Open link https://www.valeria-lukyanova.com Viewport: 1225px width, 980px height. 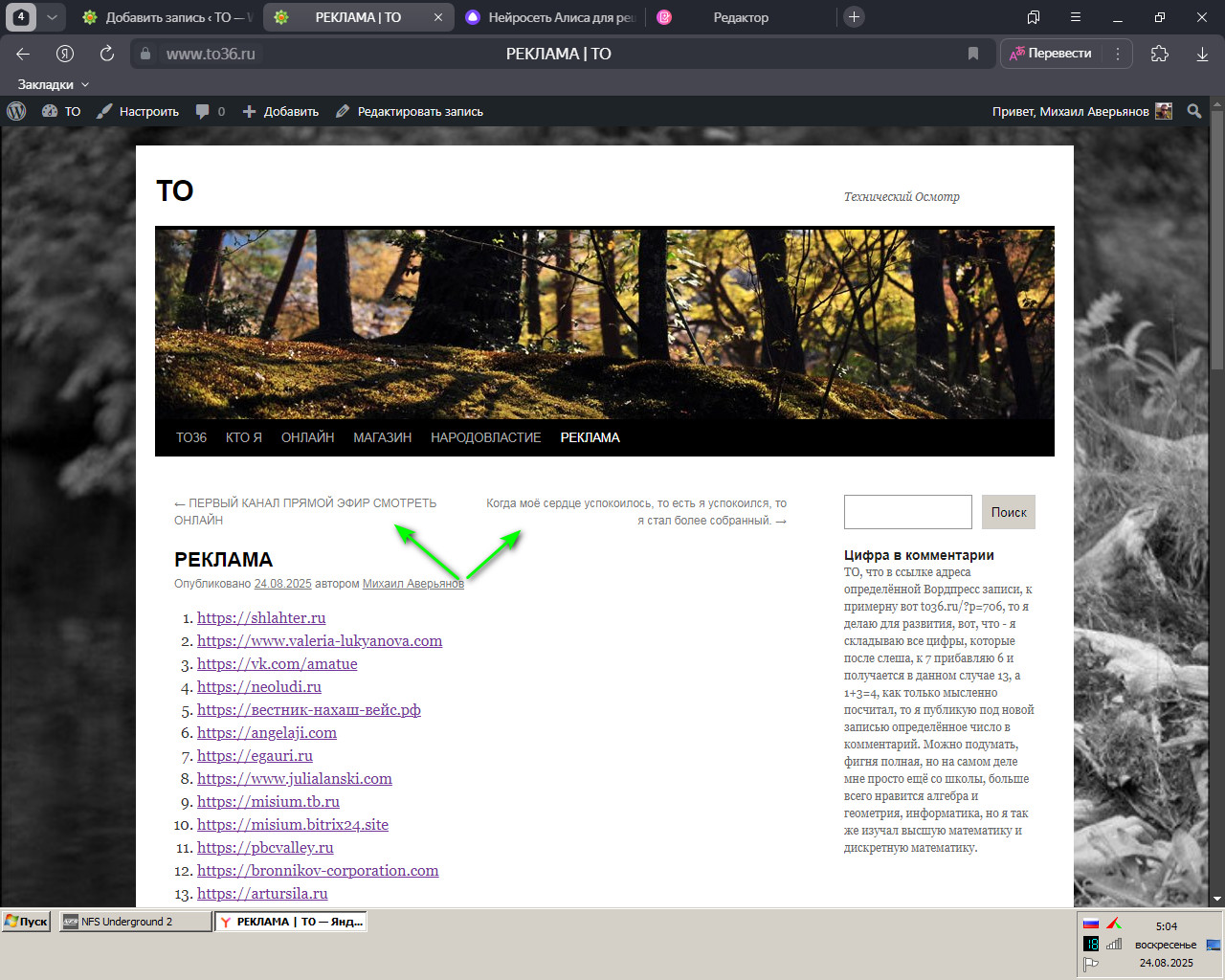click(x=320, y=641)
